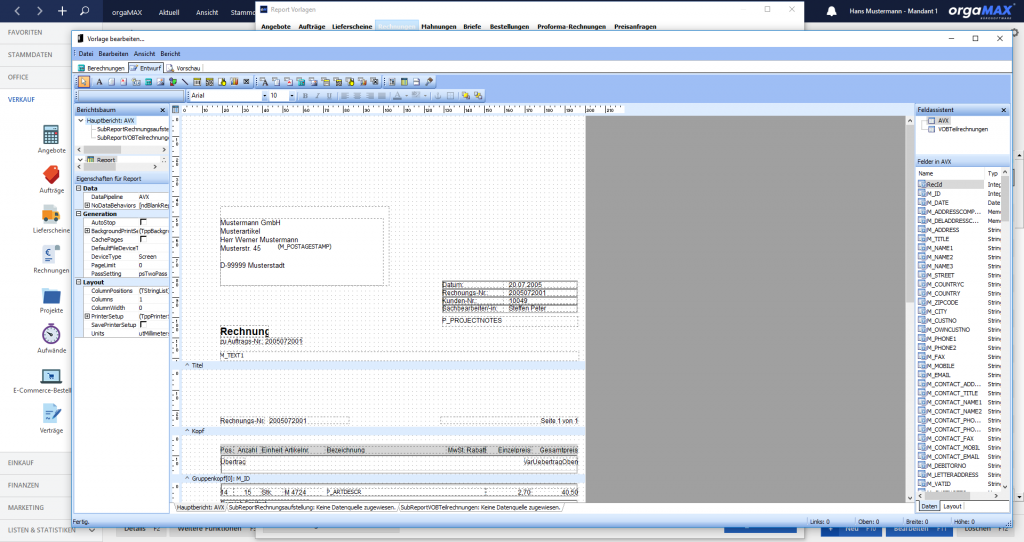Click the notification bell in orgaMAX
Image resolution: width=1024 pixels, height=542 pixels.
831,11
